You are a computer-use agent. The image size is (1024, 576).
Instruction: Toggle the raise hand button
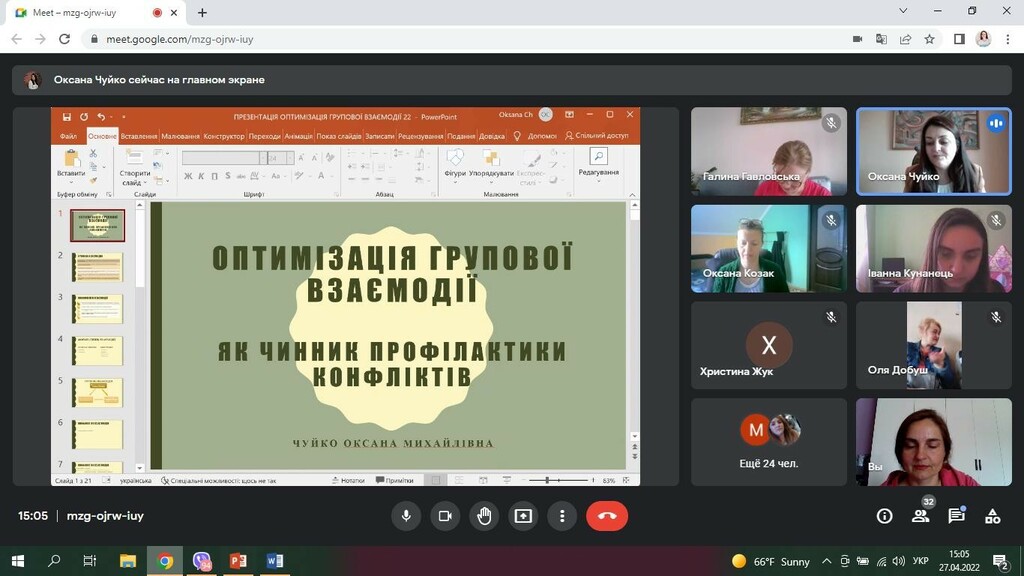(x=484, y=516)
